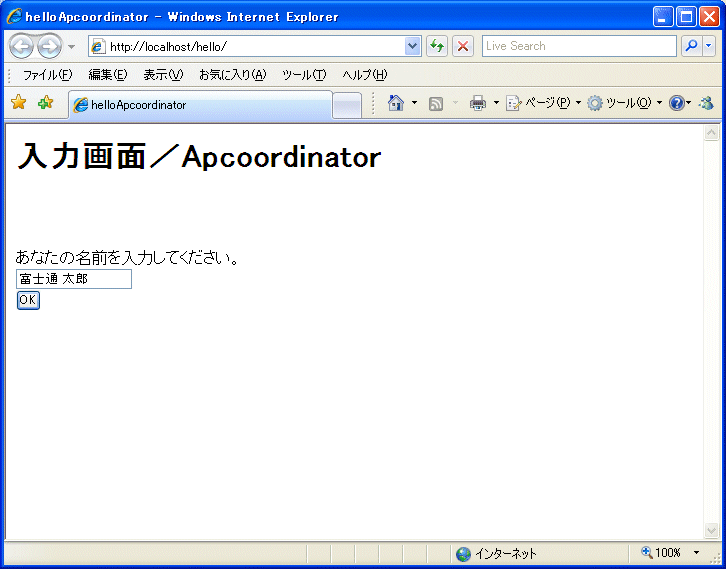Click the green Refresh page icon
The width and height of the screenshot is (726, 569).
(x=437, y=46)
